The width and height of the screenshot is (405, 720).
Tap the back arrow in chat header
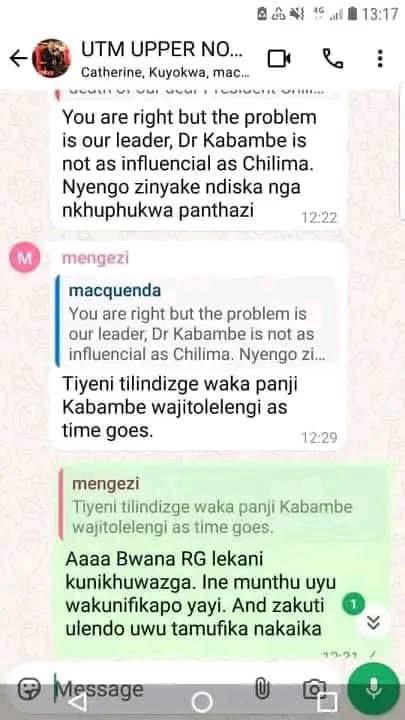[x=18, y=58]
